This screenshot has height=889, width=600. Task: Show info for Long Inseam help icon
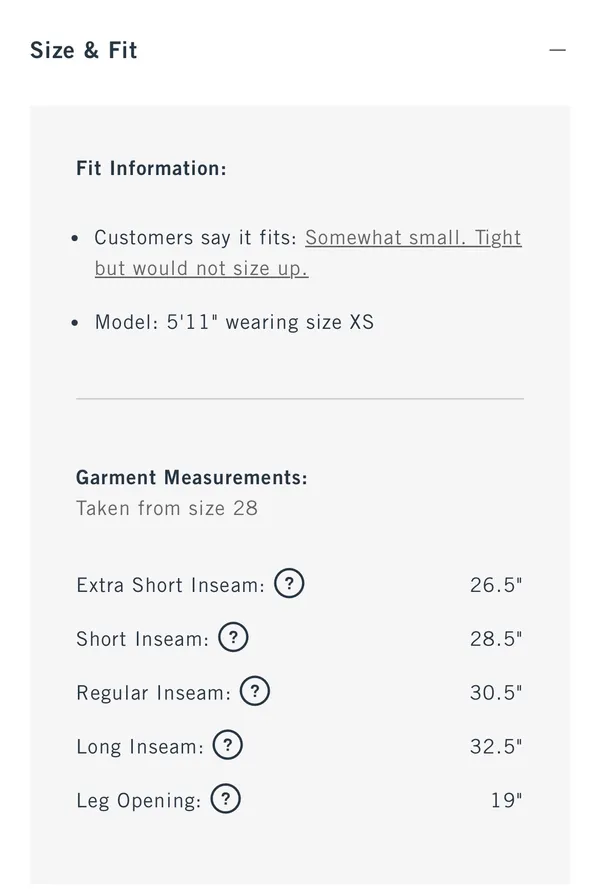[x=227, y=745]
